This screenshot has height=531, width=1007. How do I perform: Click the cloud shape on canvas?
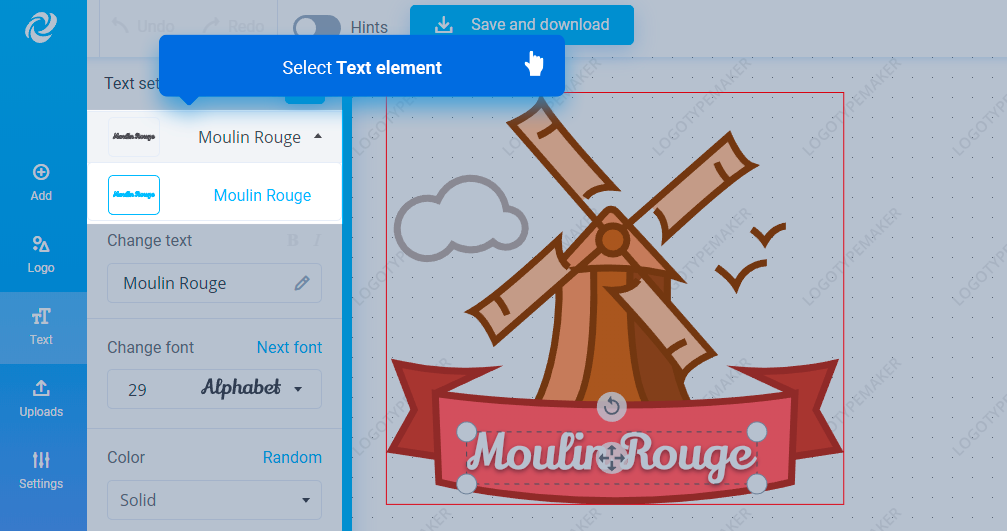tap(460, 218)
